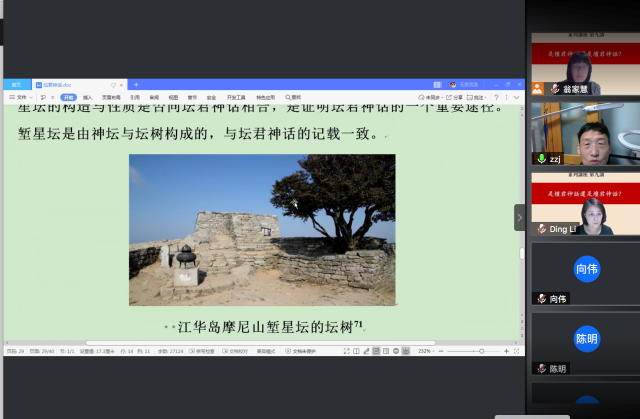Click zzj's green microphone icon
Screen dimensions: 640x419
542,159
